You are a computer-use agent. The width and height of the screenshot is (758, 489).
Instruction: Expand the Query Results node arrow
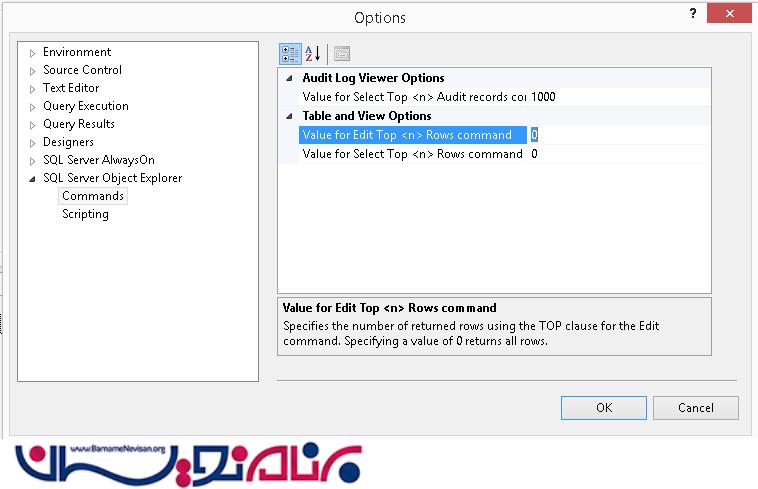click(32, 125)
